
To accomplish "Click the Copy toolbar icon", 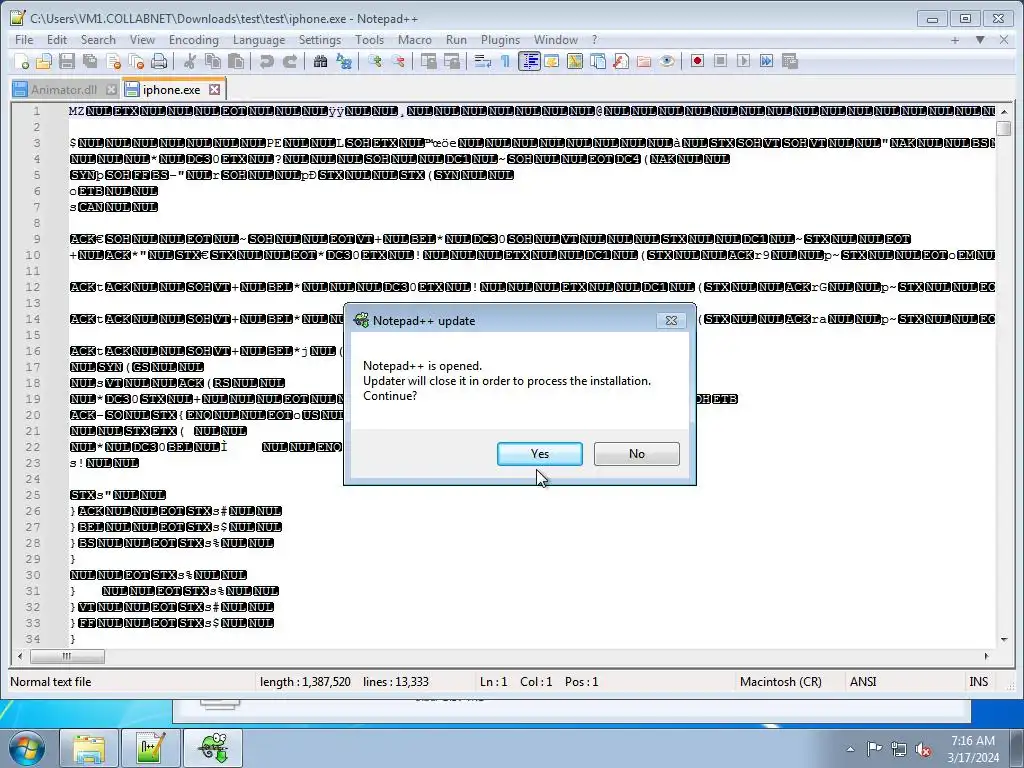I will [213, 61].
